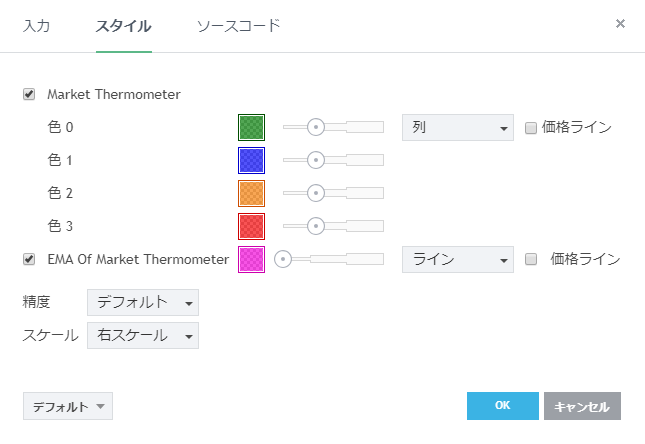This screenshot has width=645, height=444.
Task: Click the magenta EMA color swatch
Action: [251, 259]
